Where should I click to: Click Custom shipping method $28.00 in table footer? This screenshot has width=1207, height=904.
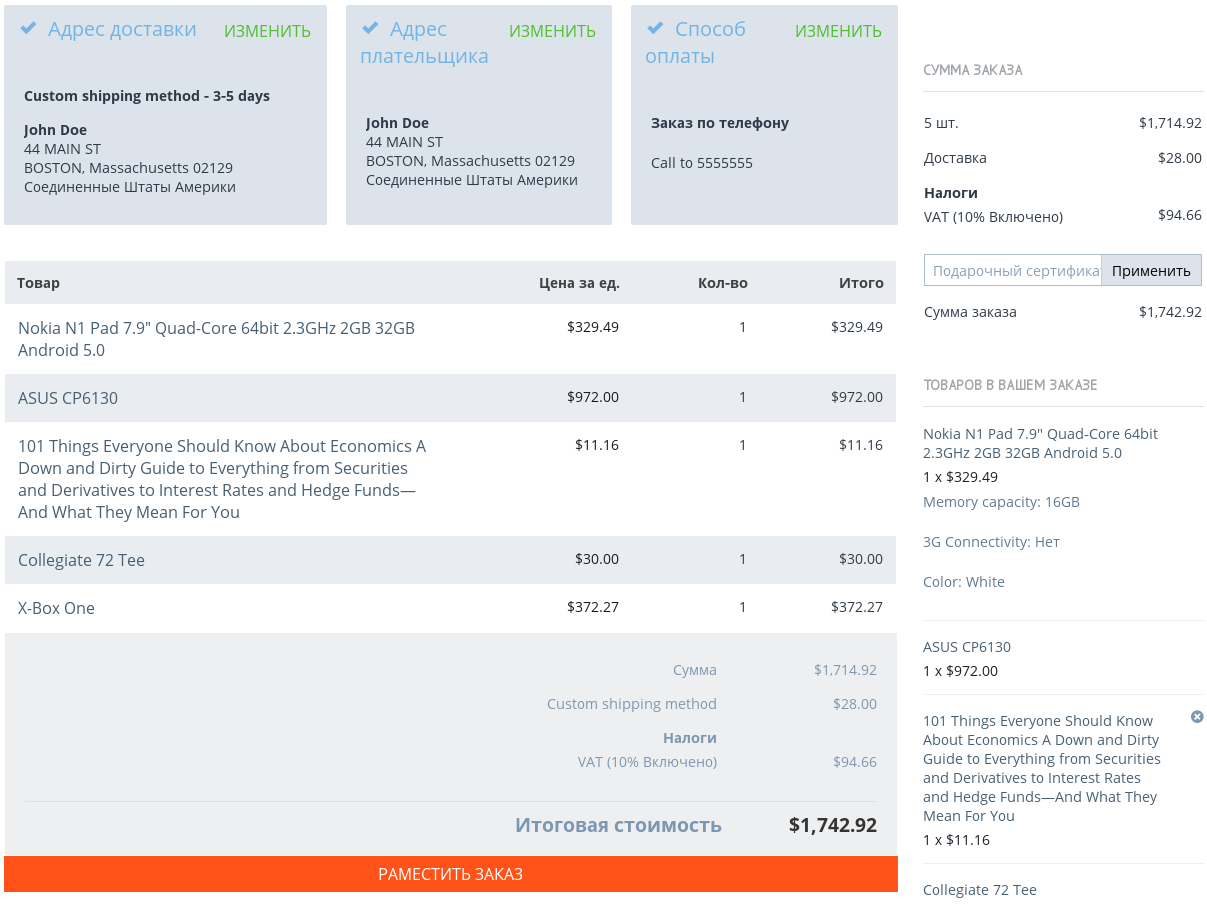click(855, 704)
